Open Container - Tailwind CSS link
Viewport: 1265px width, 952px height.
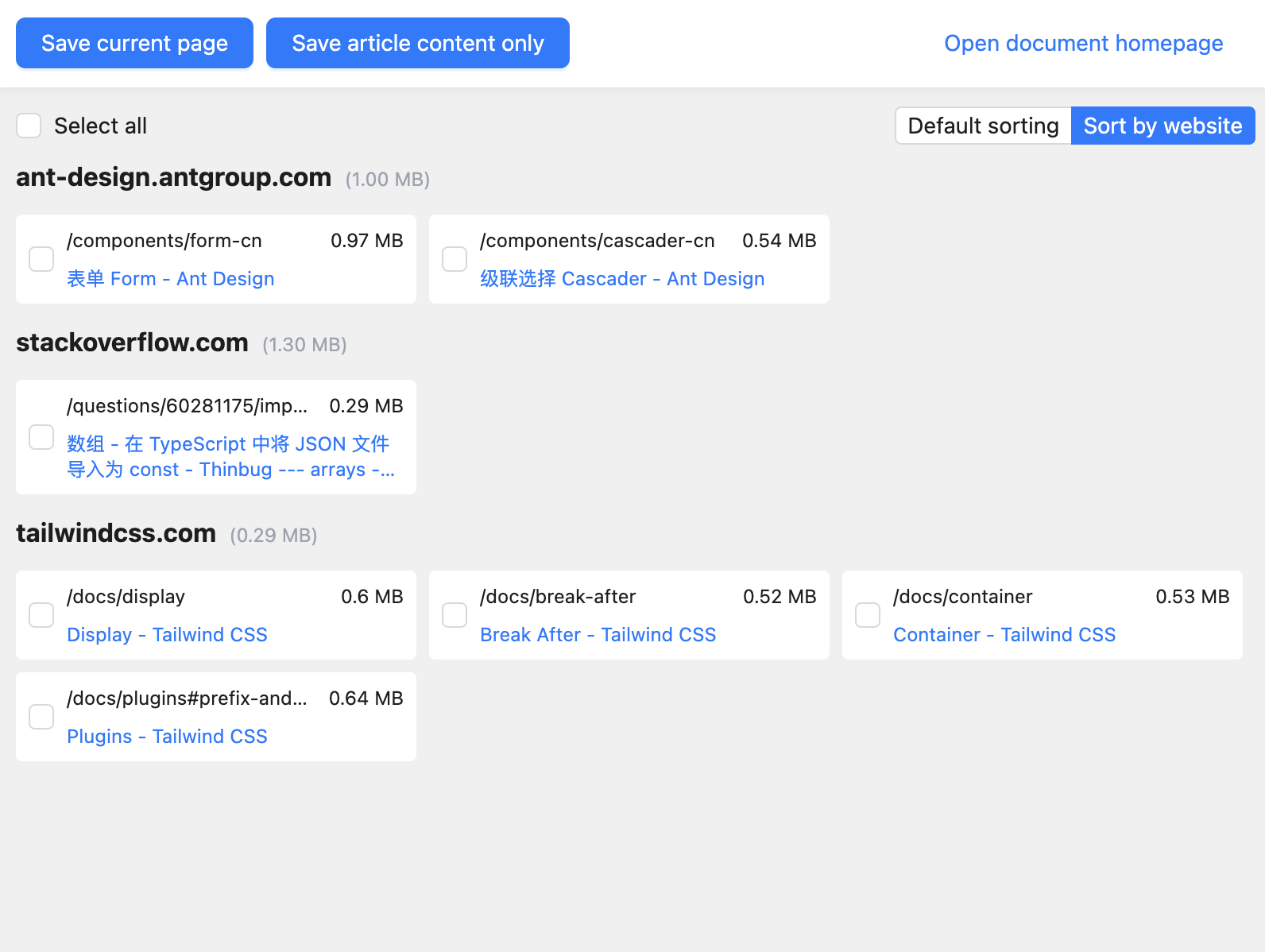click(1004, 635)
